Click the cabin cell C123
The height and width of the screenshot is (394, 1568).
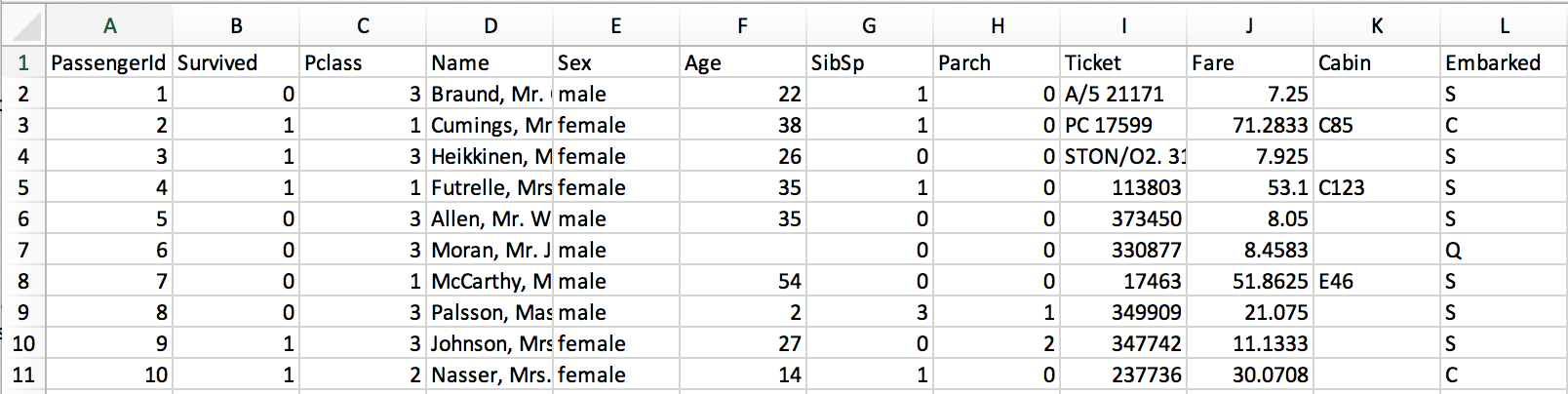click(1377, 187)
